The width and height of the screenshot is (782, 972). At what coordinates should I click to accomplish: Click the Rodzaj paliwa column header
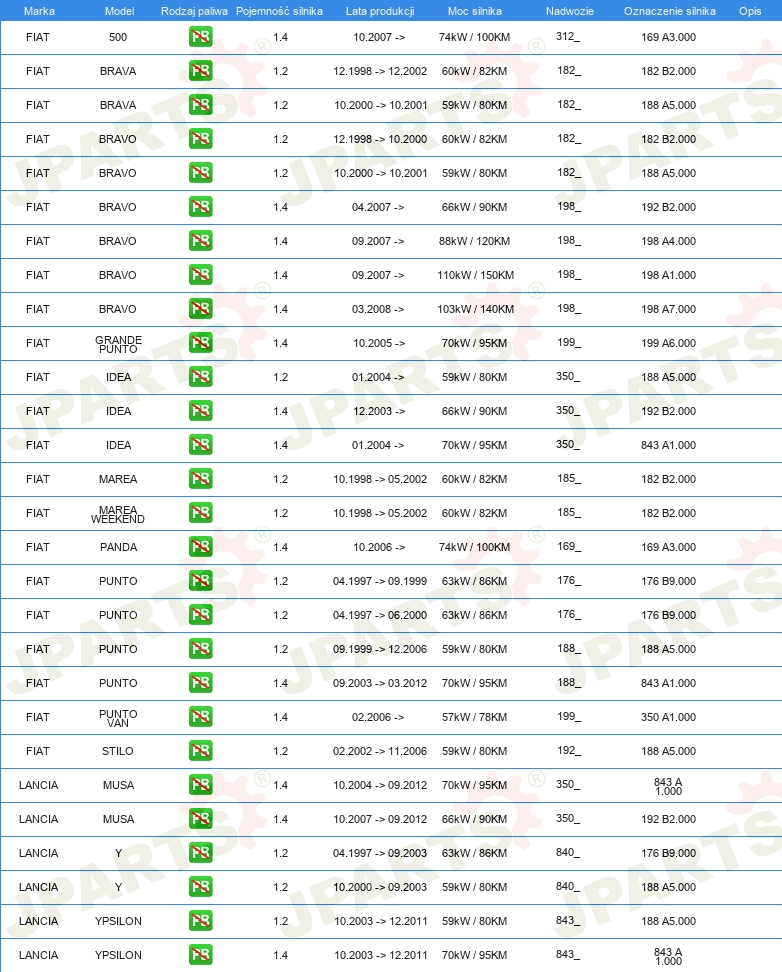tap(194, 11)
